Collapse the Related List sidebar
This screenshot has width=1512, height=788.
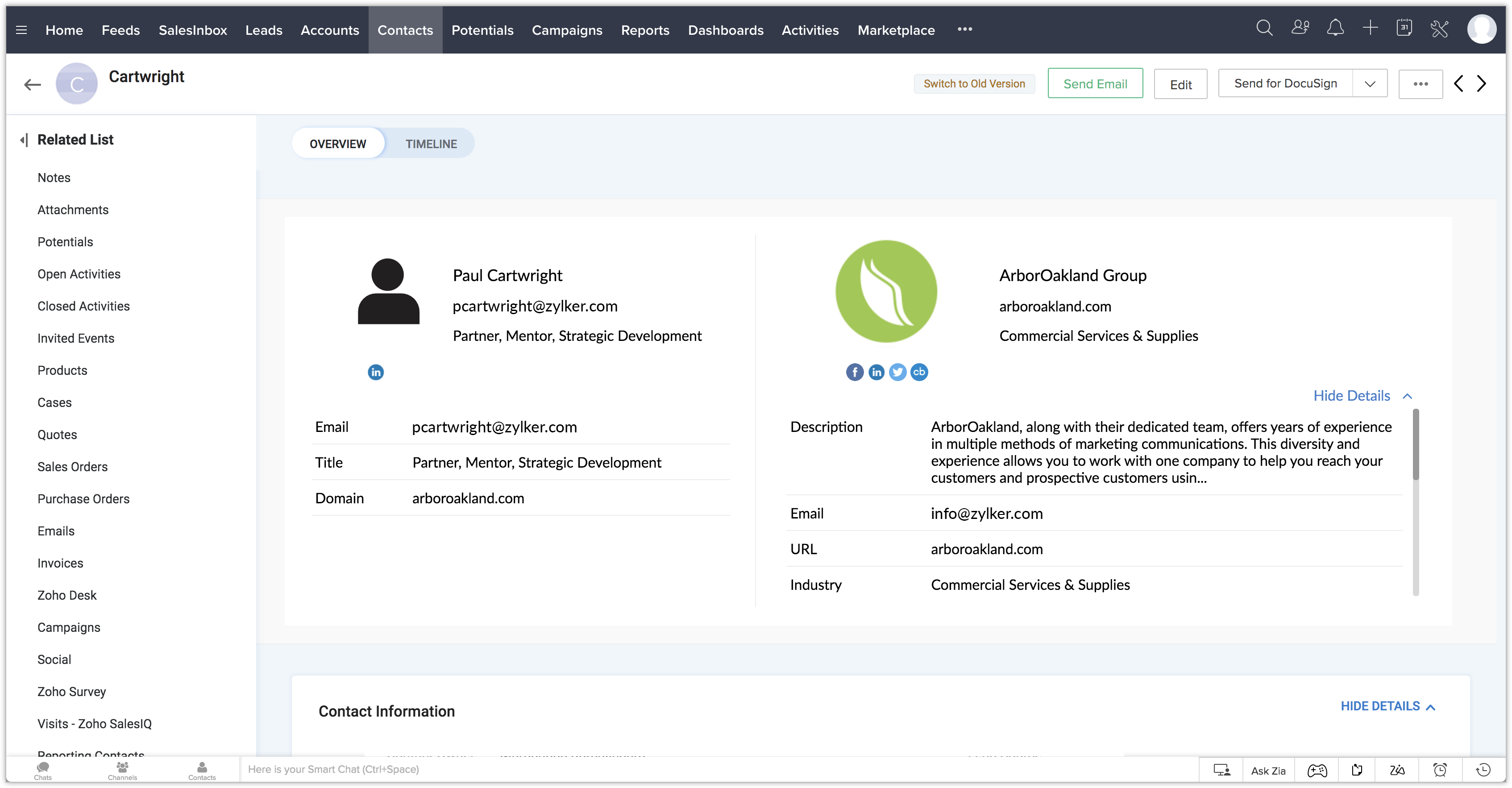(x=24, y=140)
